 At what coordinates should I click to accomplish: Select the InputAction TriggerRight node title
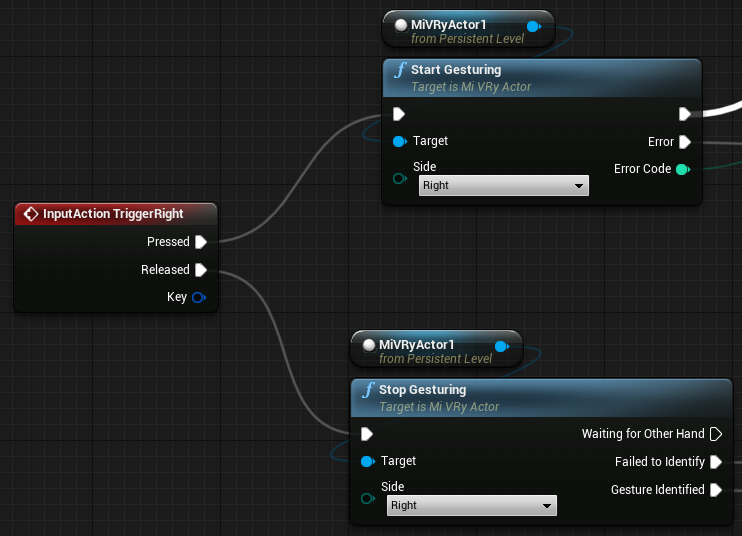tap(113, 214)
